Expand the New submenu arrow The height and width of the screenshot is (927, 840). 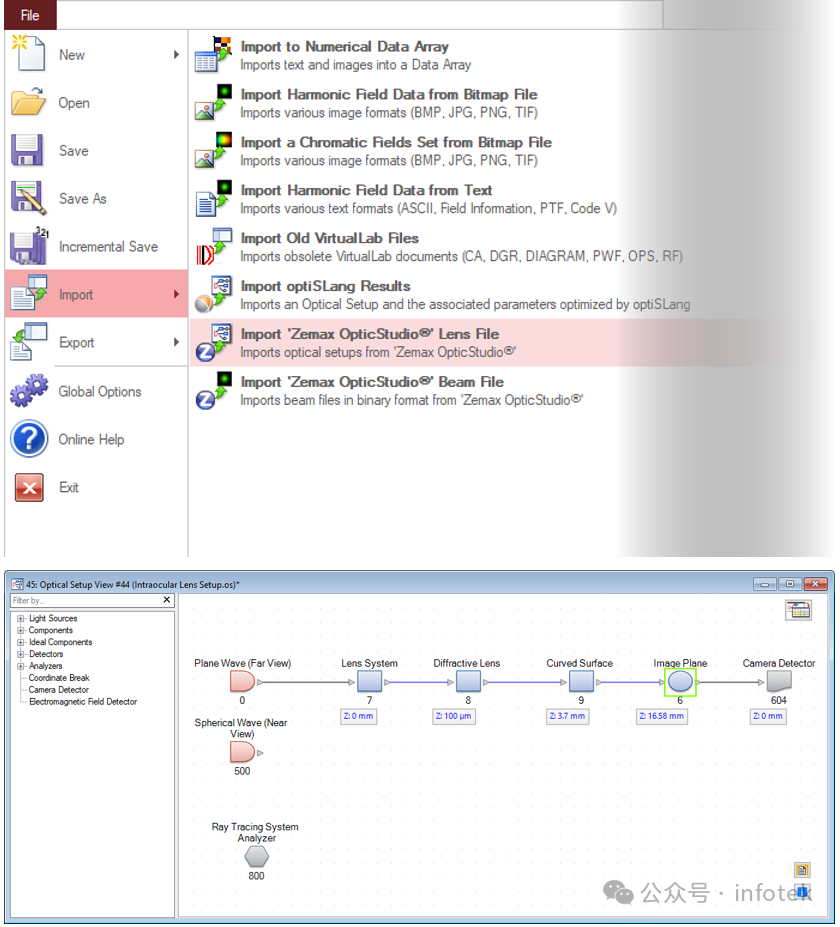tap(176, 54)
